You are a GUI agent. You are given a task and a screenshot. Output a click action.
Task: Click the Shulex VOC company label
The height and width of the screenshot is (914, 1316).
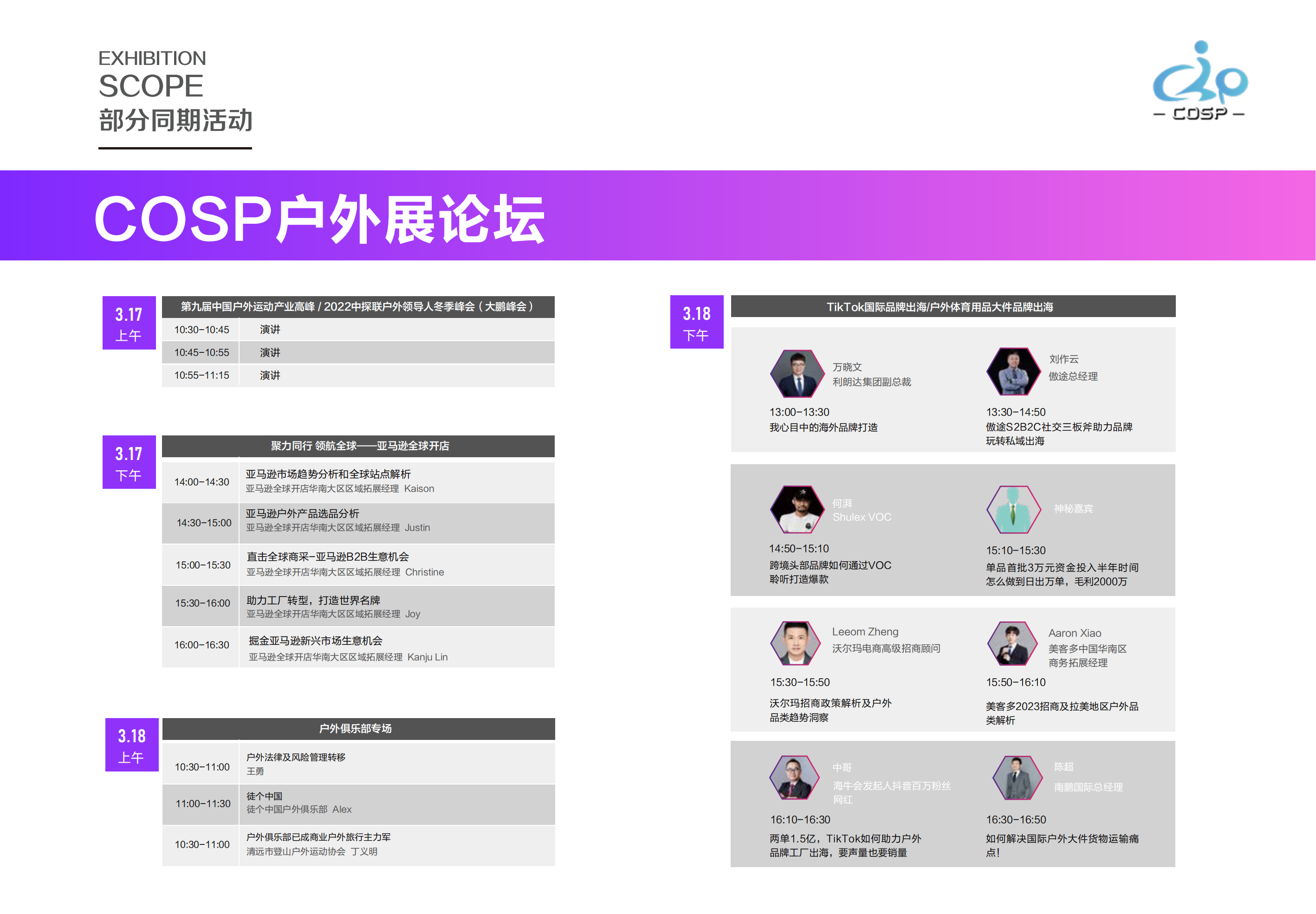861,517
